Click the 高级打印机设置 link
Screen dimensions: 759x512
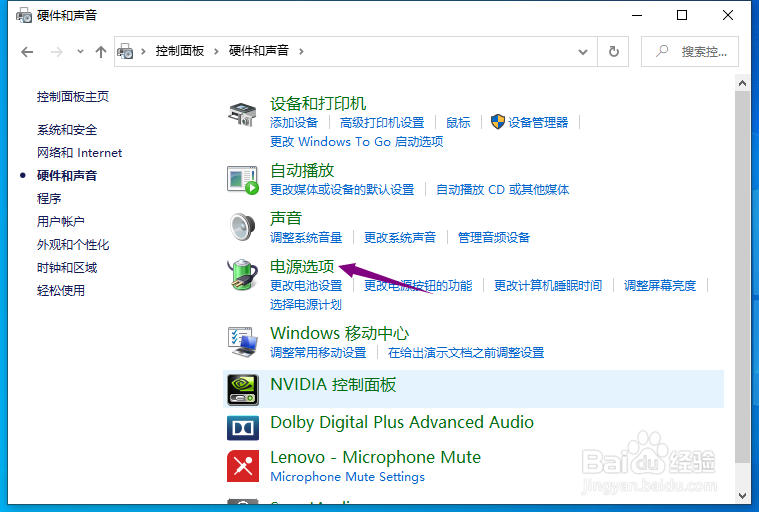pyautogui.click(x=382, y=123)
